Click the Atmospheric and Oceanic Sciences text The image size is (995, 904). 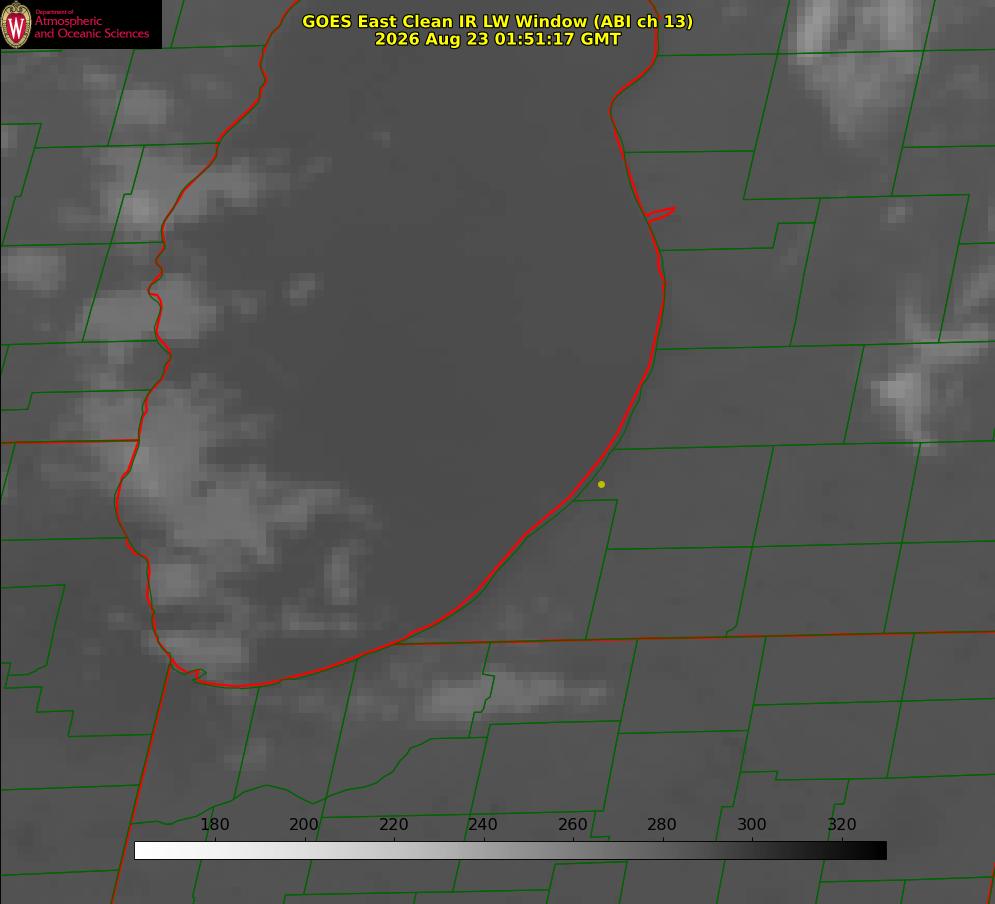pos(91,27)
